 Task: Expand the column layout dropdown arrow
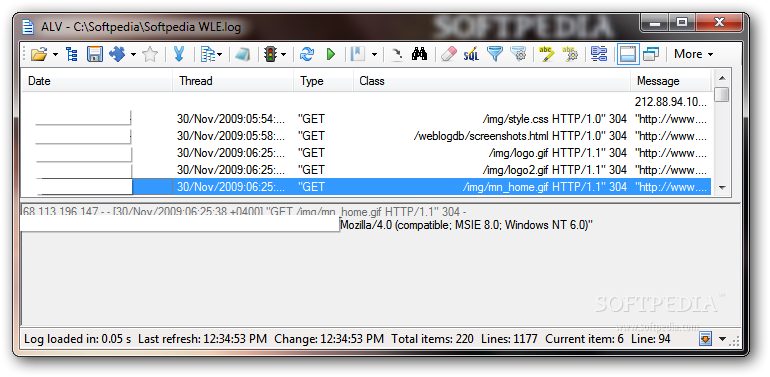coord(220,54)
